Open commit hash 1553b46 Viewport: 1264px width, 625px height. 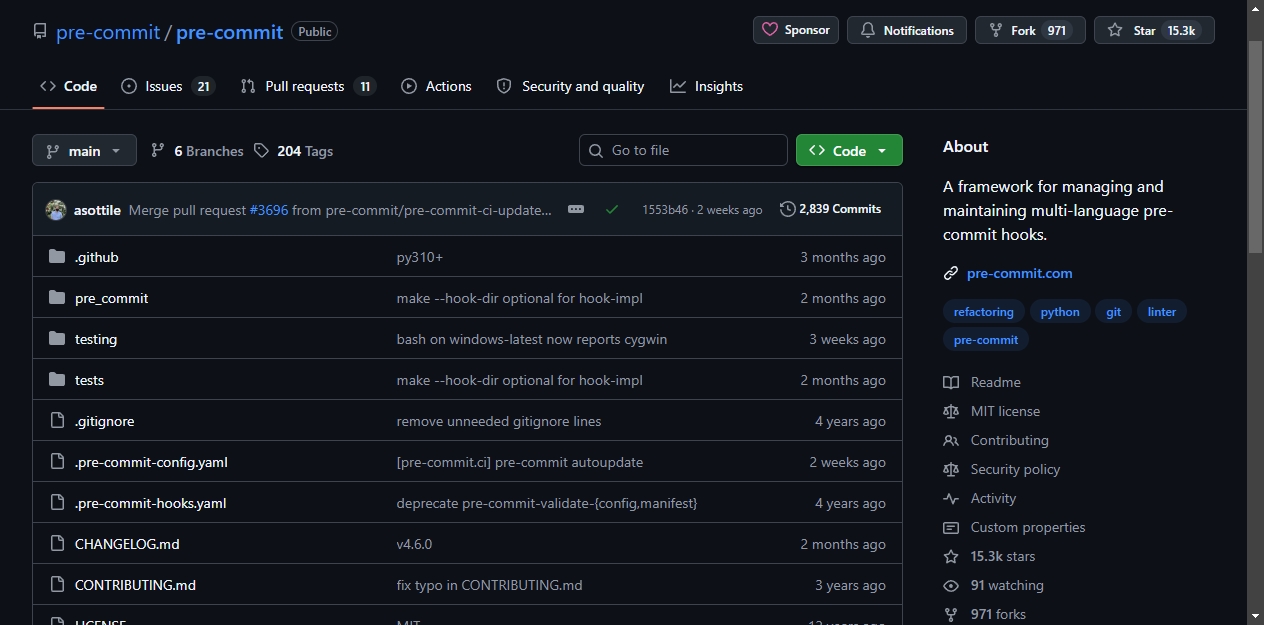point(665,210)
